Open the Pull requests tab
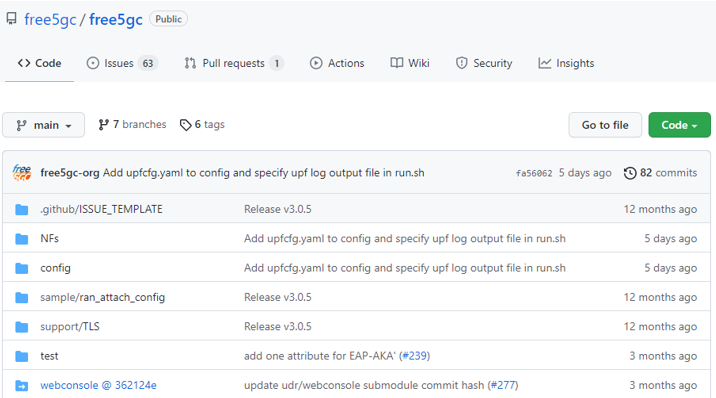This screenshot has width=716, height=398. click(x=234, y=63)
